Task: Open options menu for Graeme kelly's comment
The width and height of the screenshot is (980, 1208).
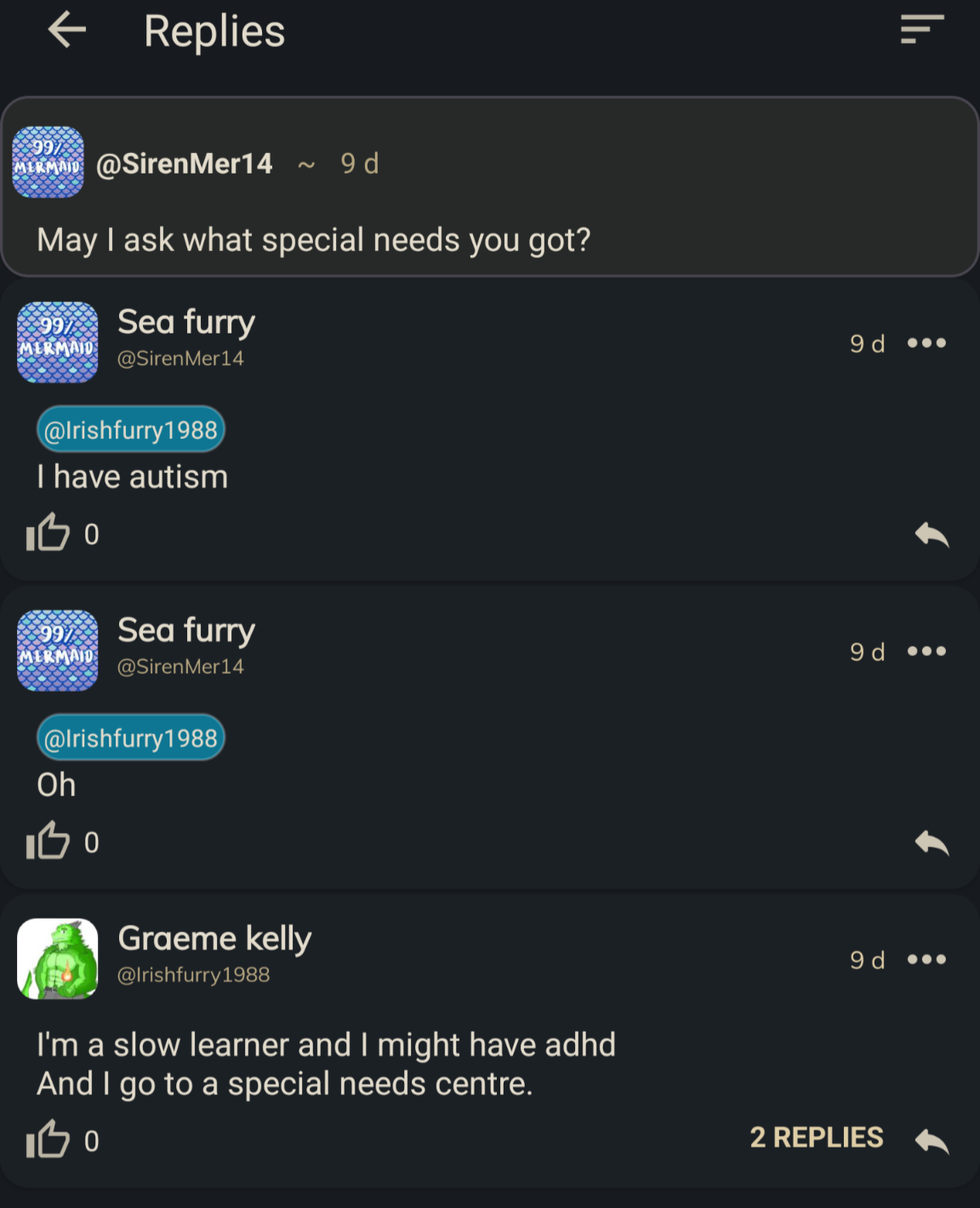Action: (926, 959)
